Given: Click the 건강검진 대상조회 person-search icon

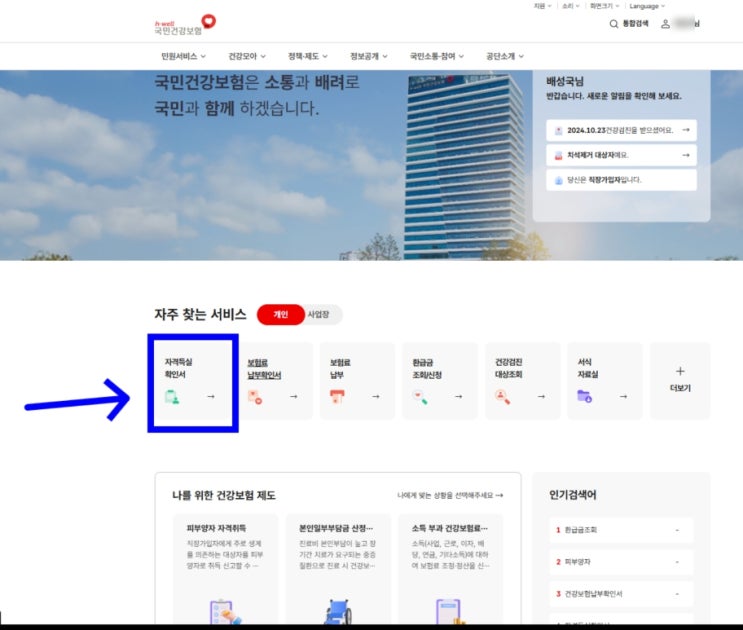Looking at the screenshot, I should pos(502,397).
